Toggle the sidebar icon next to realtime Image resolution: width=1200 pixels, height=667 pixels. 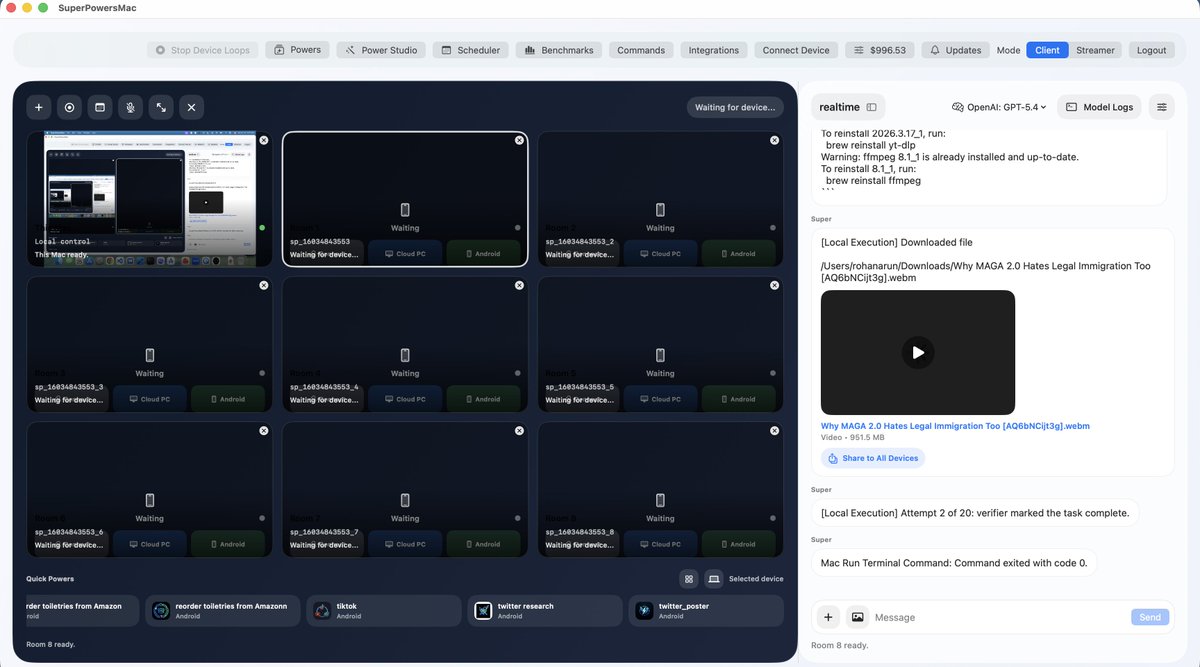872,107
